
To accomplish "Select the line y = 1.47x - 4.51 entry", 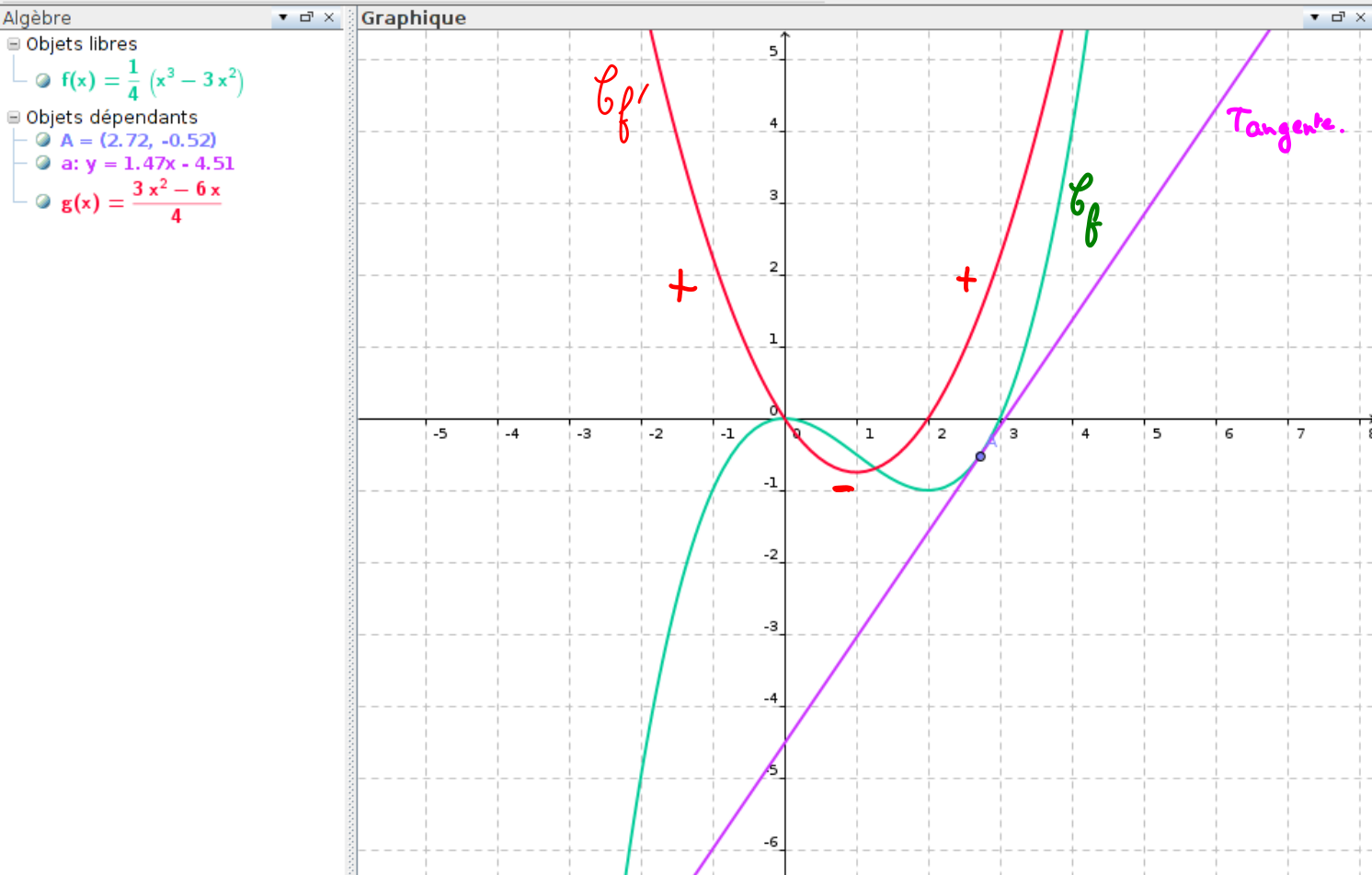I will pos(147,164).
